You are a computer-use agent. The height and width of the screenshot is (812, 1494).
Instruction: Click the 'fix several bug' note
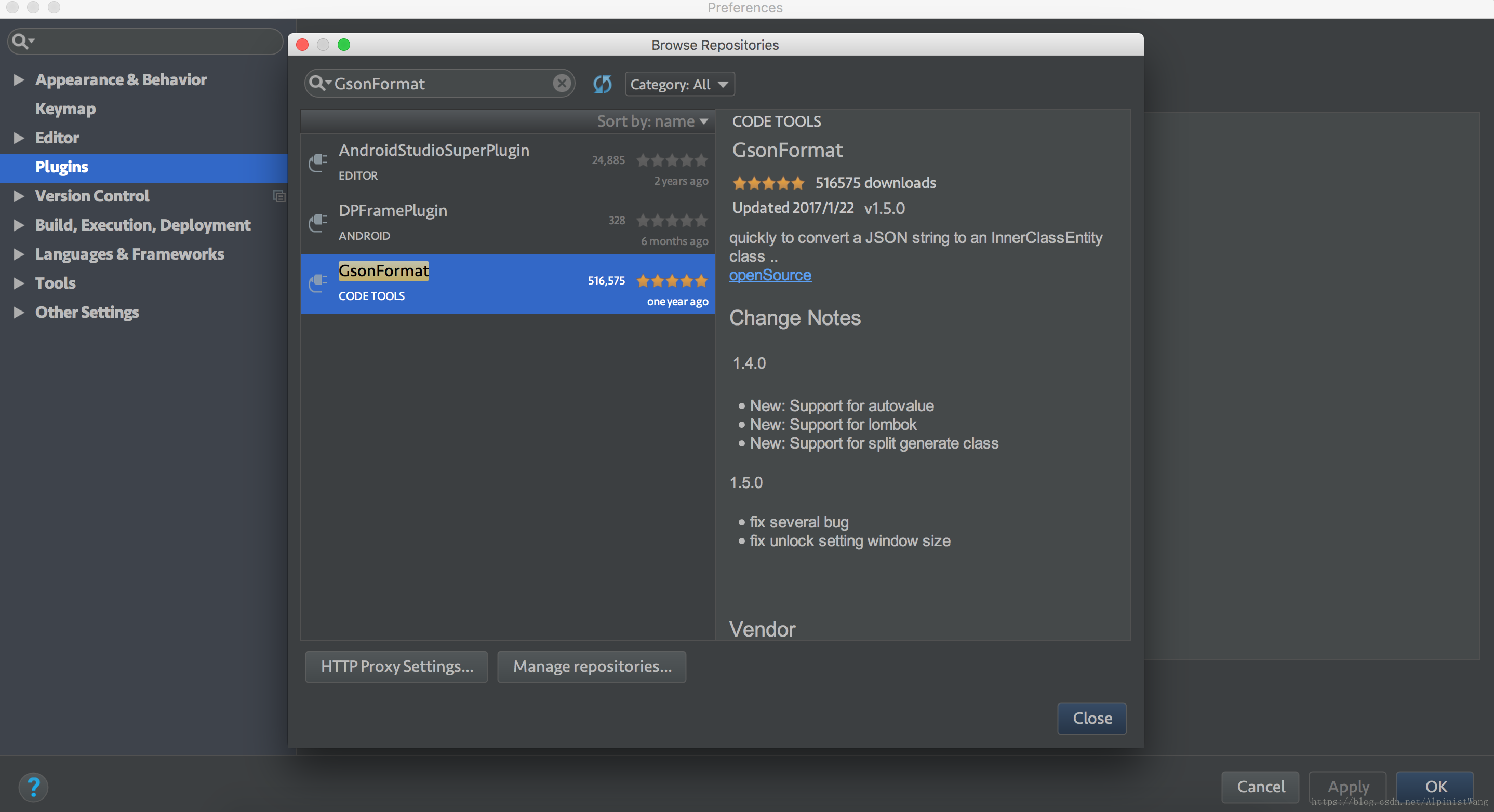coord(798,522)
